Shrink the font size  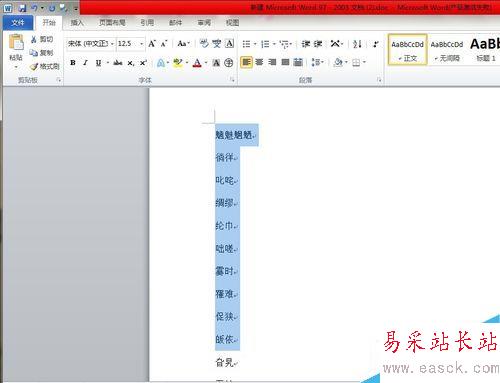tap(164, 44)
